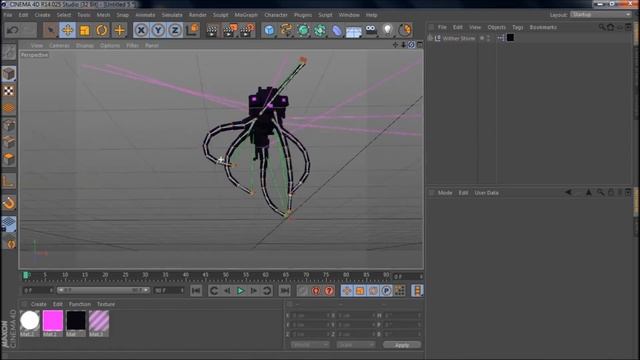
Task: Go to end of animation
Action: [284, 291]
